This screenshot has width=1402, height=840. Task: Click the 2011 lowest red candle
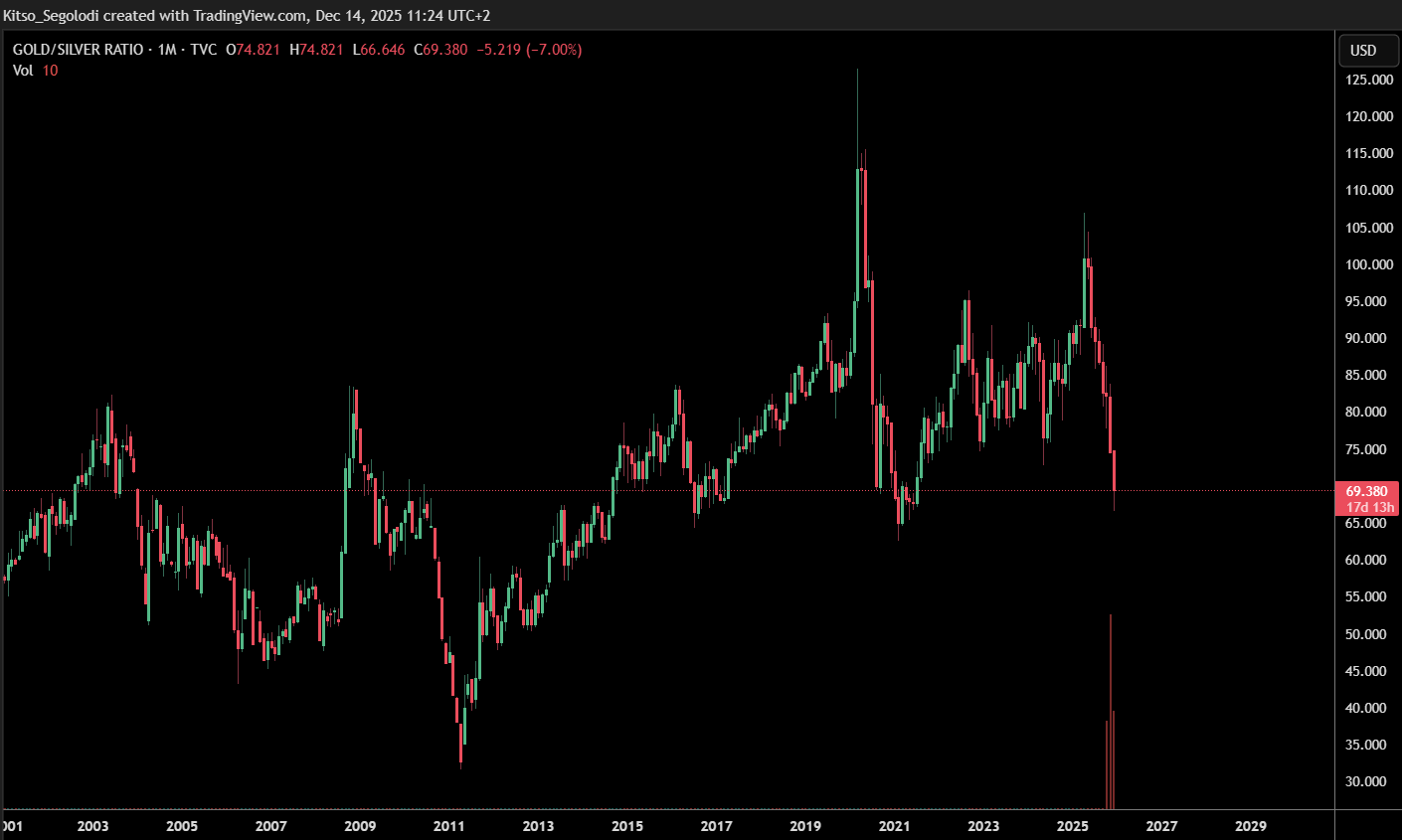(x=461, y=734)
